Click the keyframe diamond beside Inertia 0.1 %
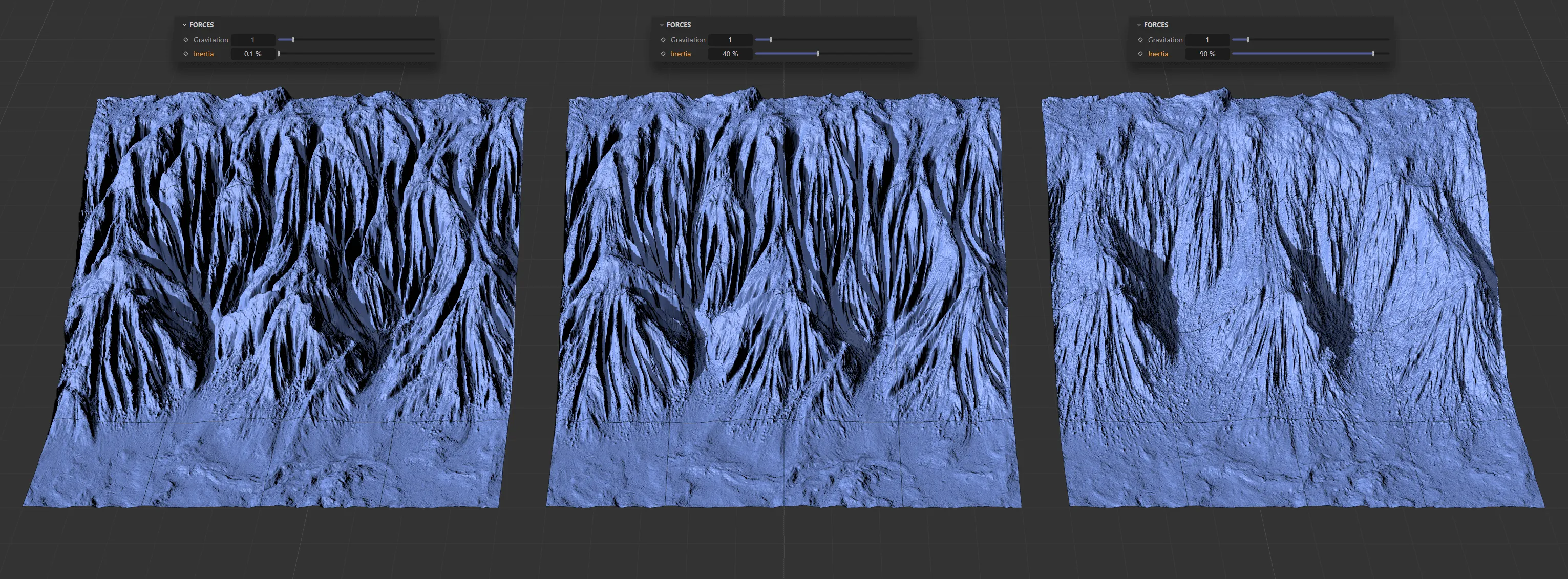This screenshot has width=1568, height=579. [x=186, y=54]
